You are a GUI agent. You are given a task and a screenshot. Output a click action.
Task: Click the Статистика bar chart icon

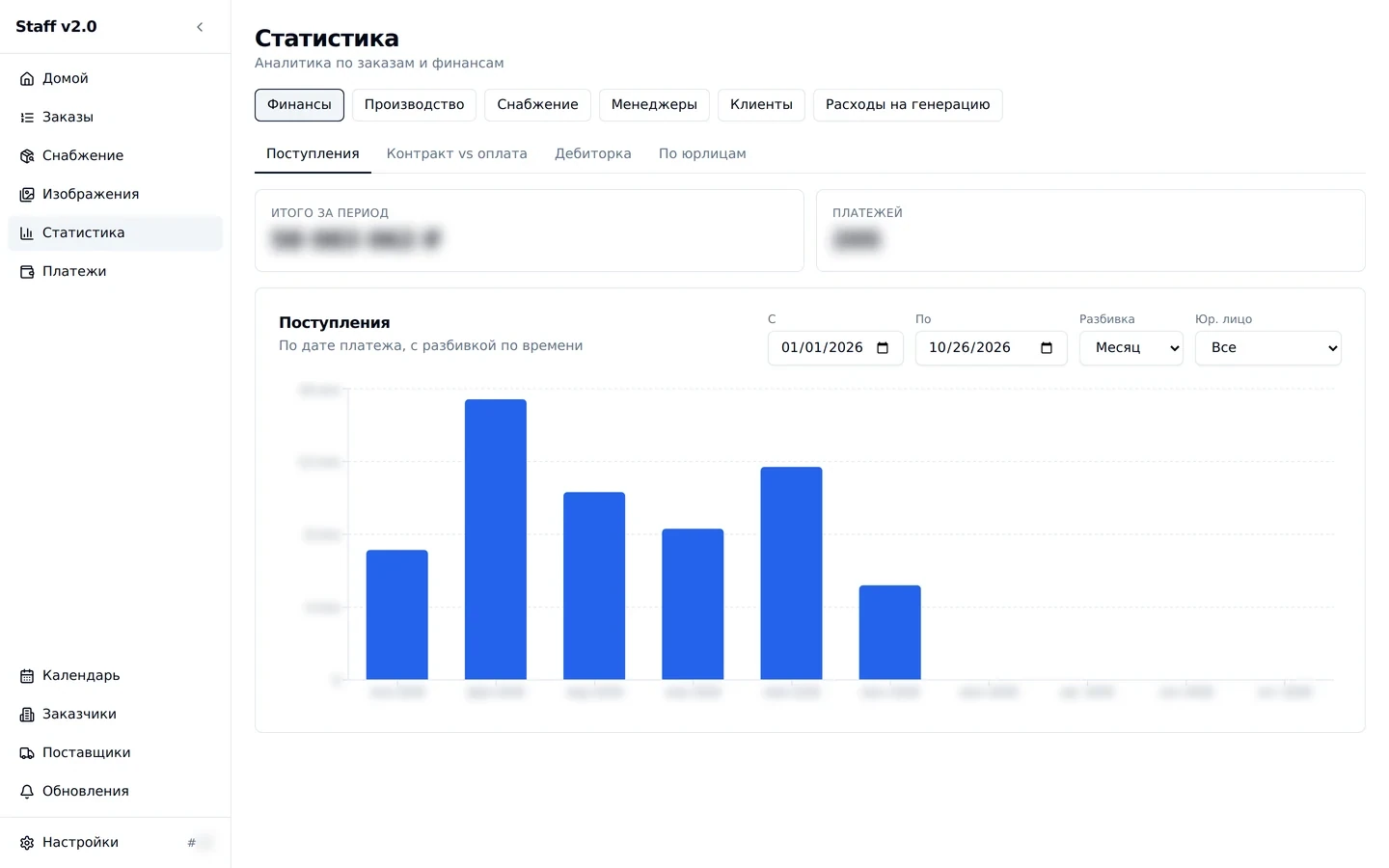pos(27,233)
